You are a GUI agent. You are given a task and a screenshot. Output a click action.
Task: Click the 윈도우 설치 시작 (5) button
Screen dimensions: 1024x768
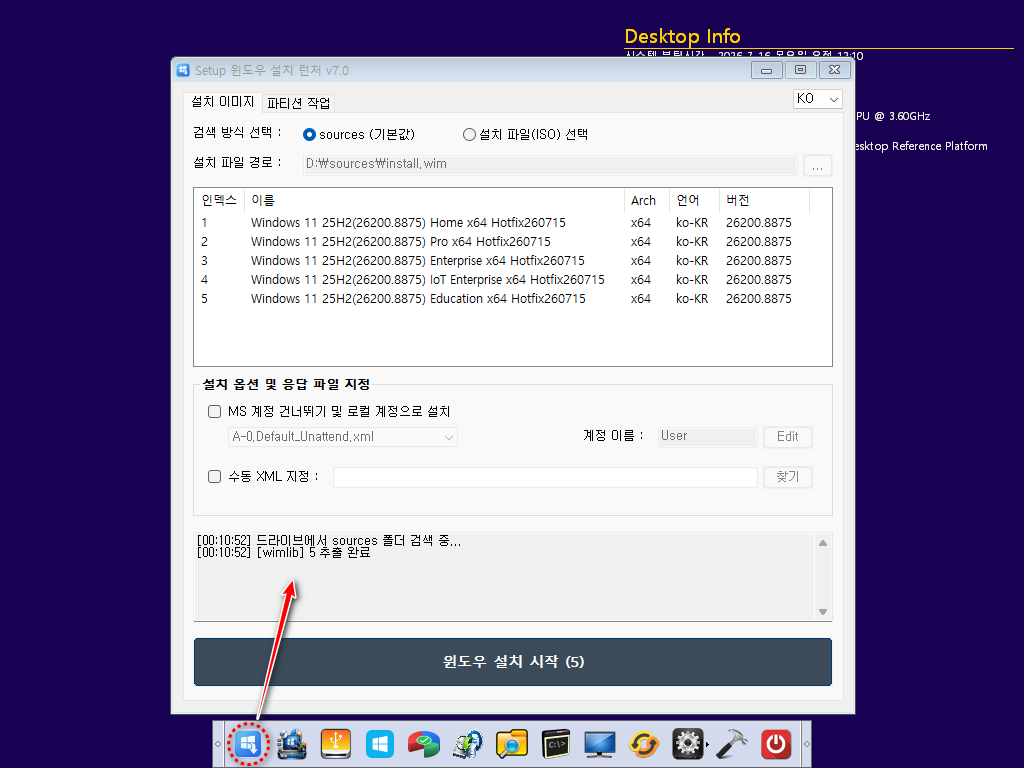(513, 662)
